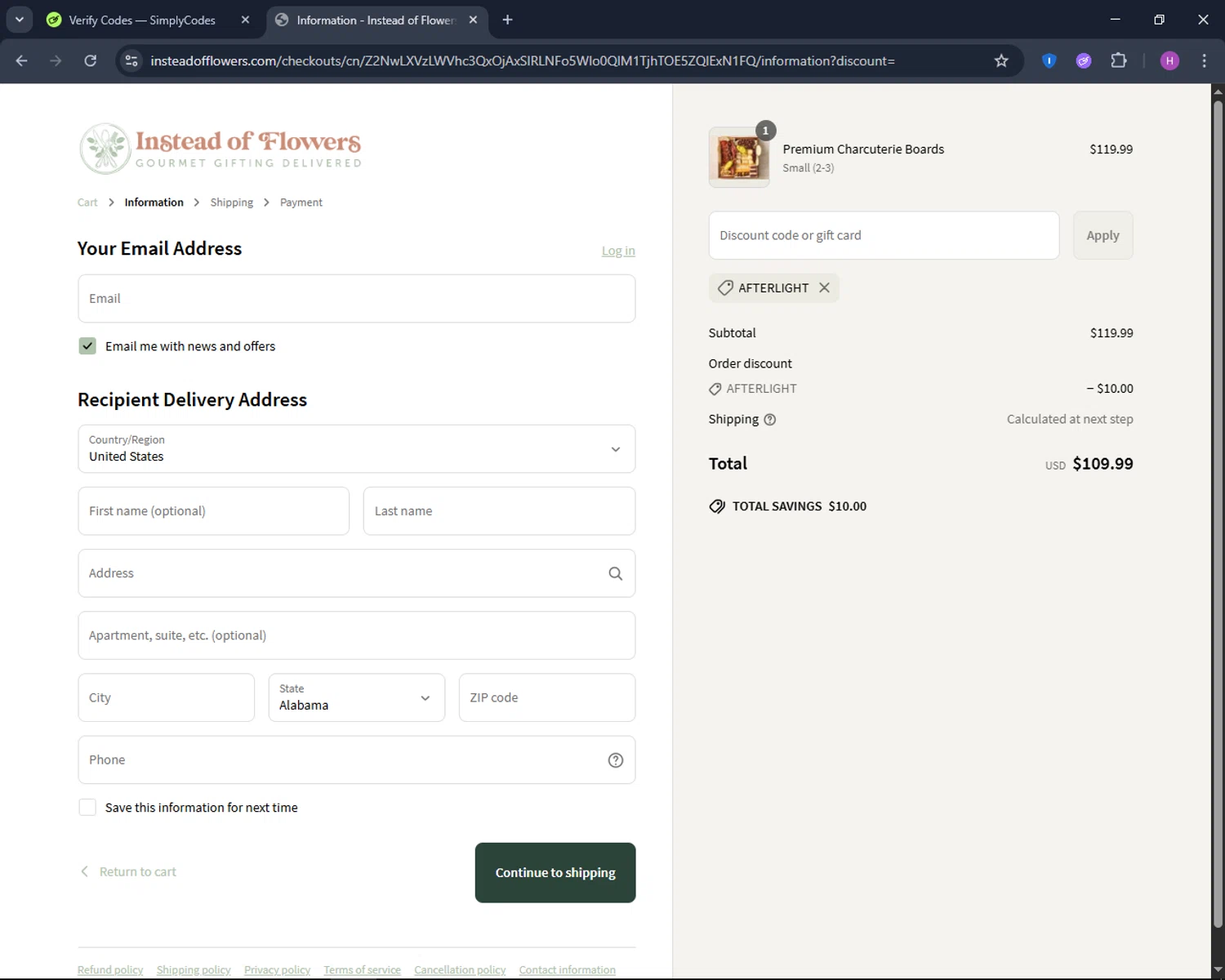Remove the AFTERLIGHT discount code
This screenshot has width=1225, height=980.
pos(824,287)
